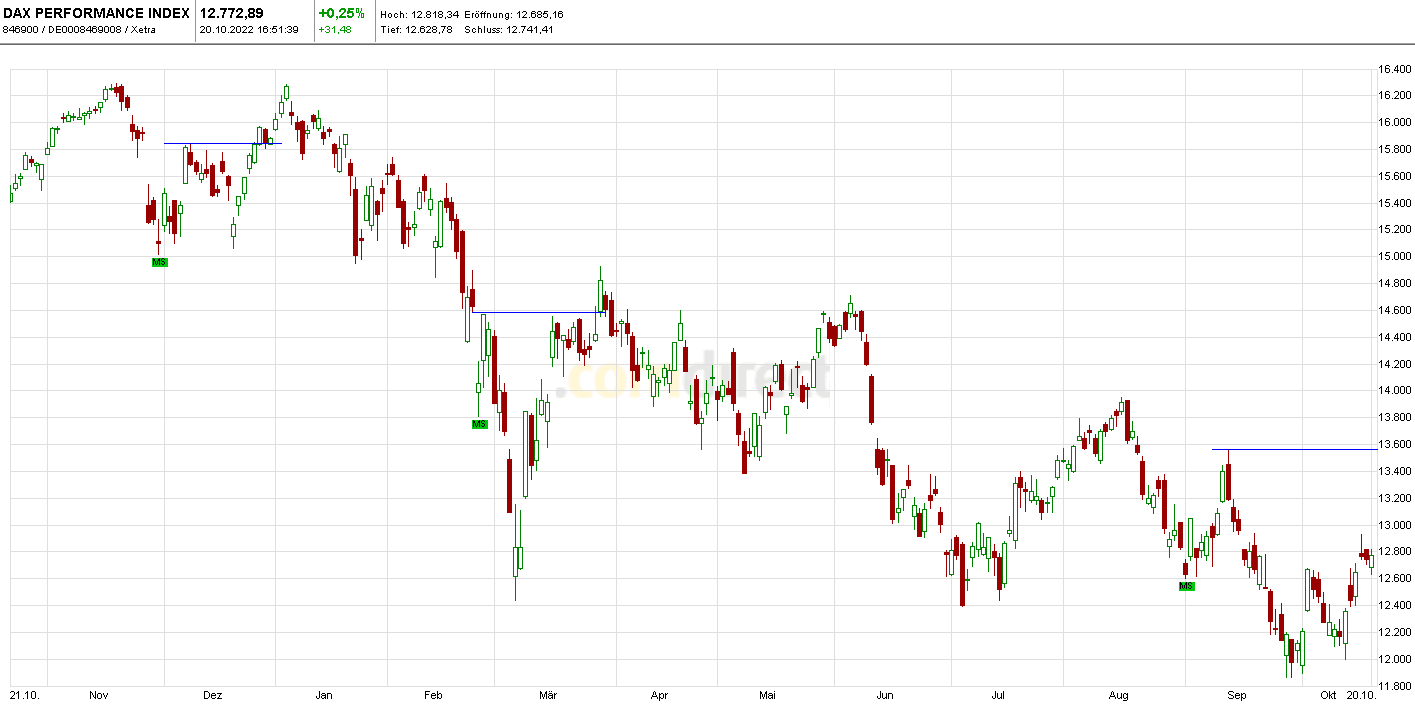Screen dimensions: 1415x704
Task: Click the green MS marker below November candles
Action: point(158,262)
